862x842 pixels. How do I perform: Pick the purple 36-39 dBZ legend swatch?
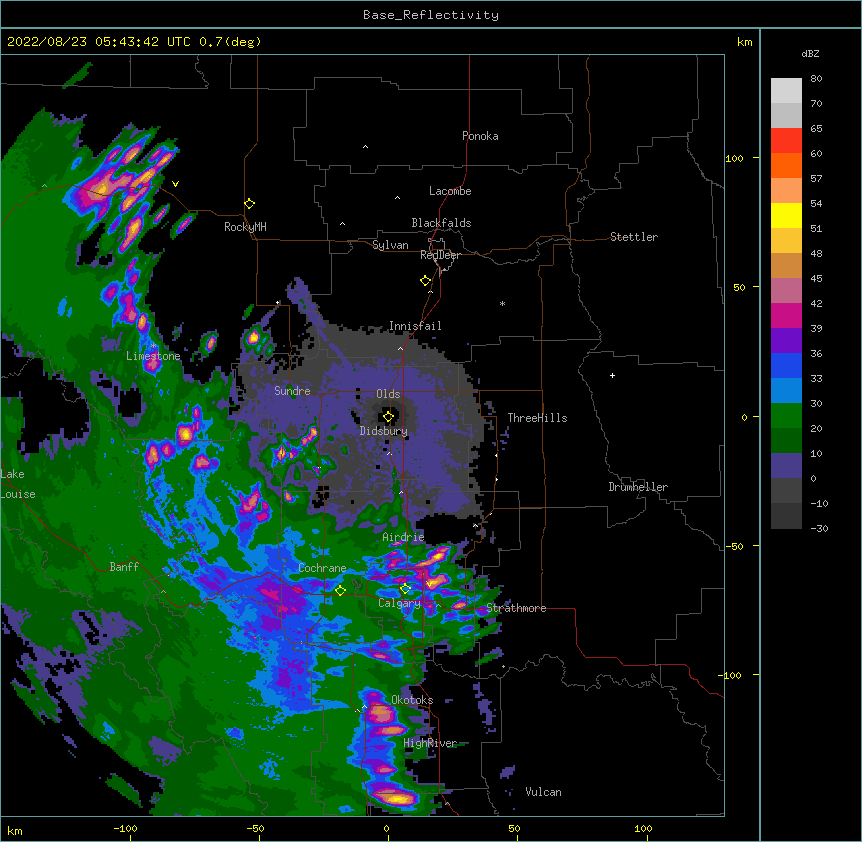click(x=786, y=341)
